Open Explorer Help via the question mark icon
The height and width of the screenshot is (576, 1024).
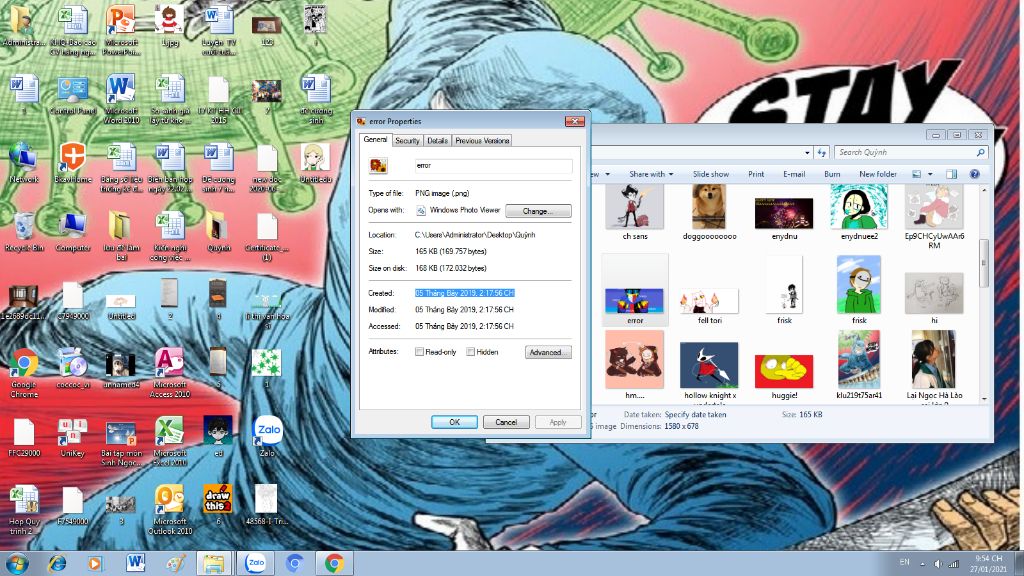974,174
